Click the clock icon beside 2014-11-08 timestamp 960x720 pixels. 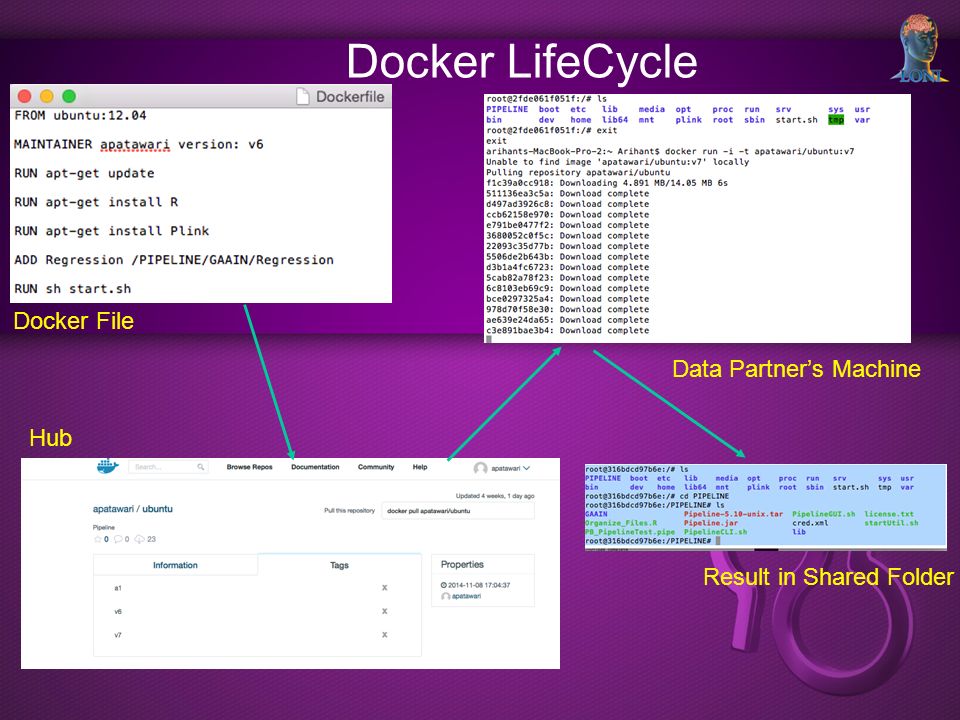click(x=444, y=585)
